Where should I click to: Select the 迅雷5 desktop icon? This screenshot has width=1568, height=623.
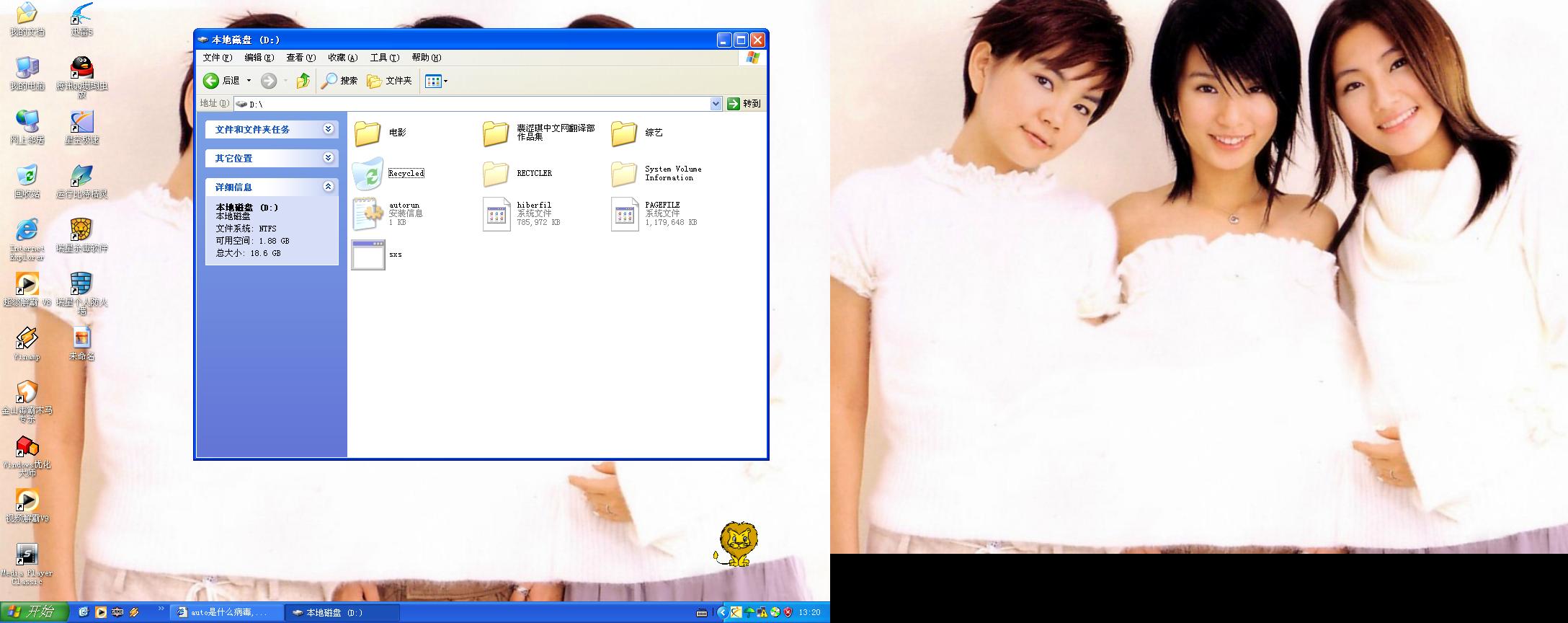click(81, 19)
